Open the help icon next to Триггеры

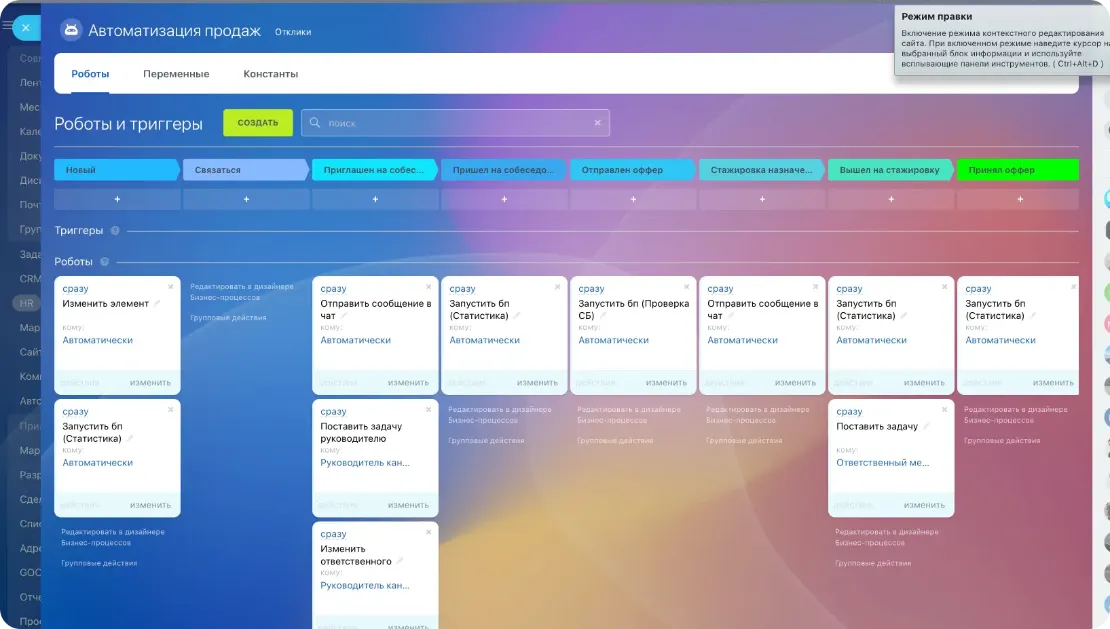(x=115, y=231)
